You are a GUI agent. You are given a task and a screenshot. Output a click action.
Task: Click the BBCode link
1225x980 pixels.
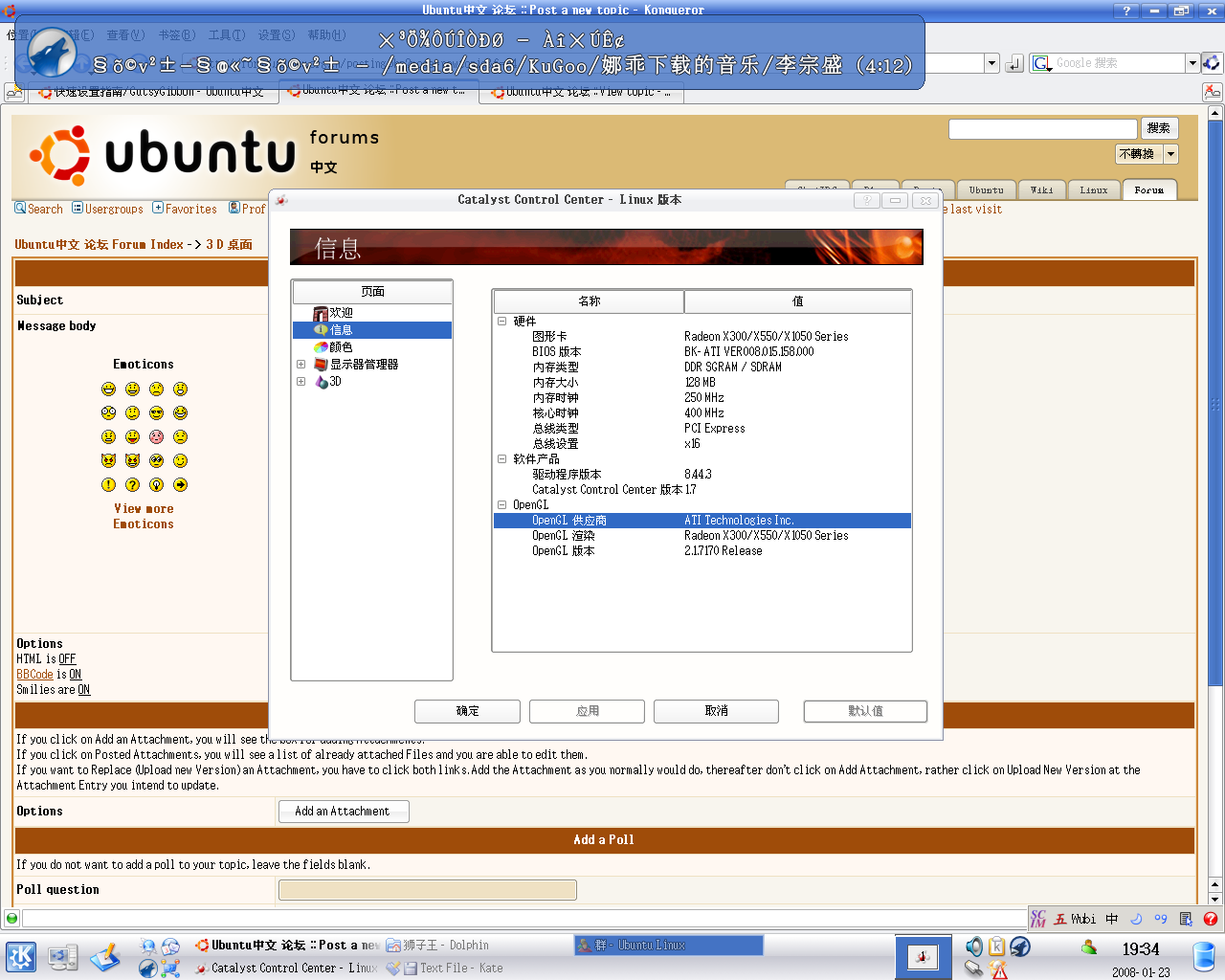tap(34, 675)
